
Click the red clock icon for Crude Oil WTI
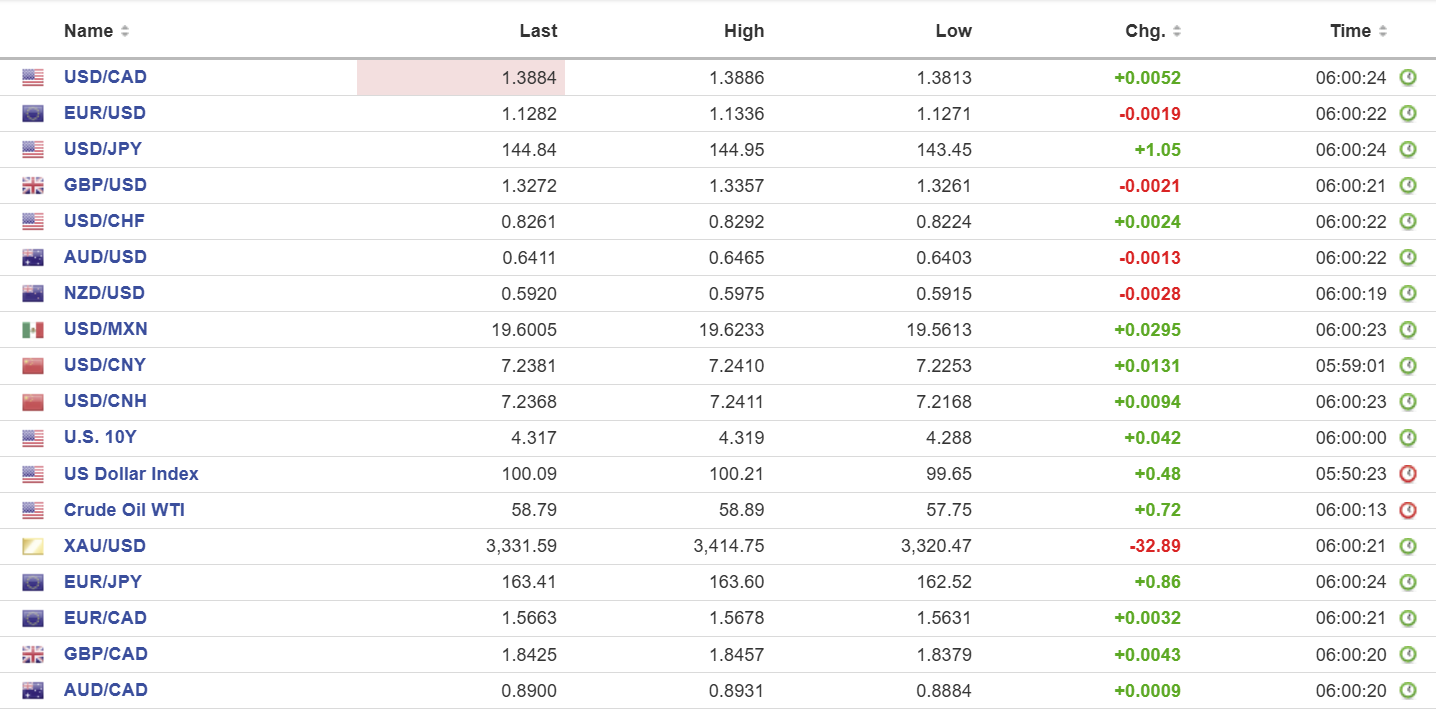tap(1407, 510)
